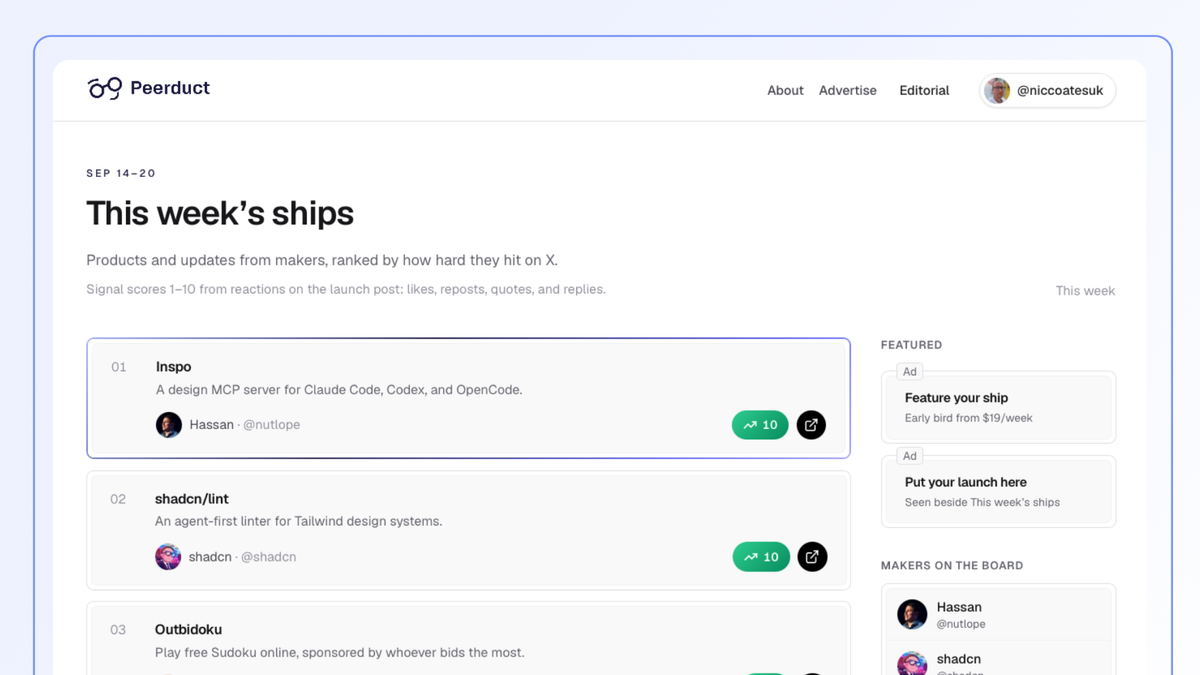Open Inspo's external link icon
1200x675 pixels.
pos(811,425)
